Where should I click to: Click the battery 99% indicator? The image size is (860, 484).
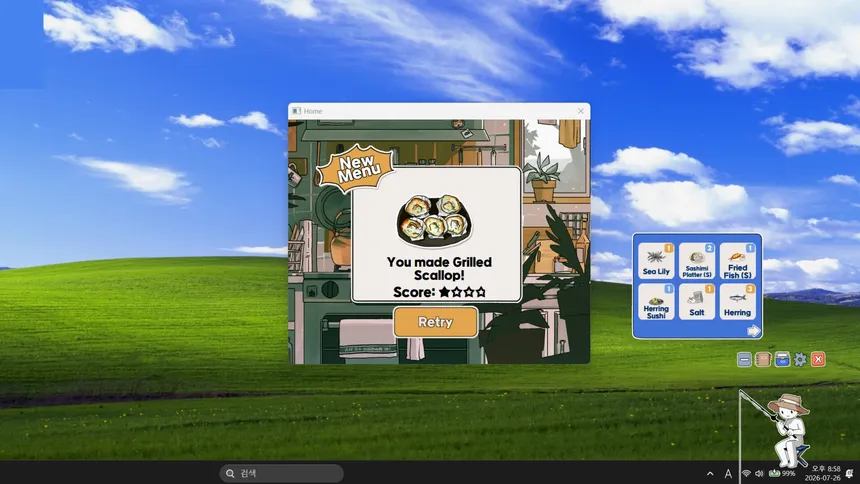pos(782,474)
